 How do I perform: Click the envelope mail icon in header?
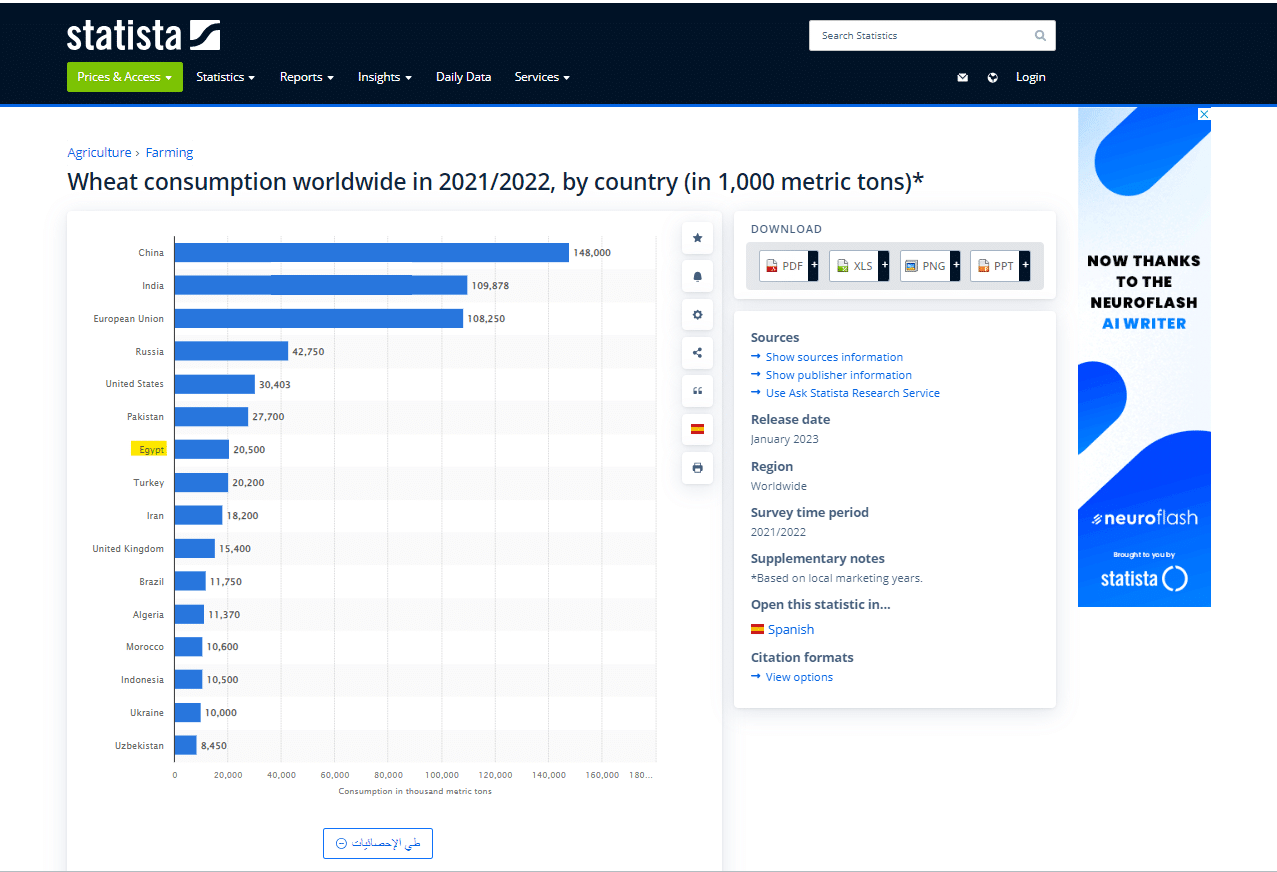click(x=962, y=78)
